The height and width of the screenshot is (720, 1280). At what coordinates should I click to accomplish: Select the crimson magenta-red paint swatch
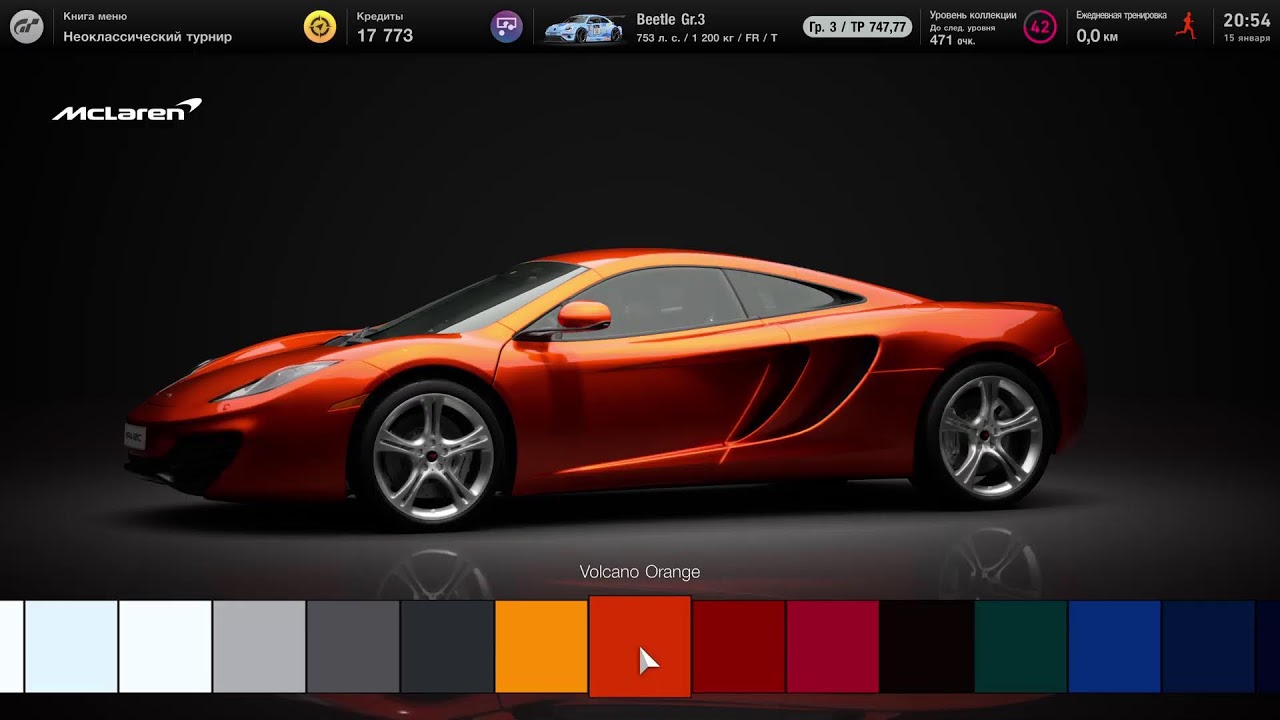pos(833,646)
